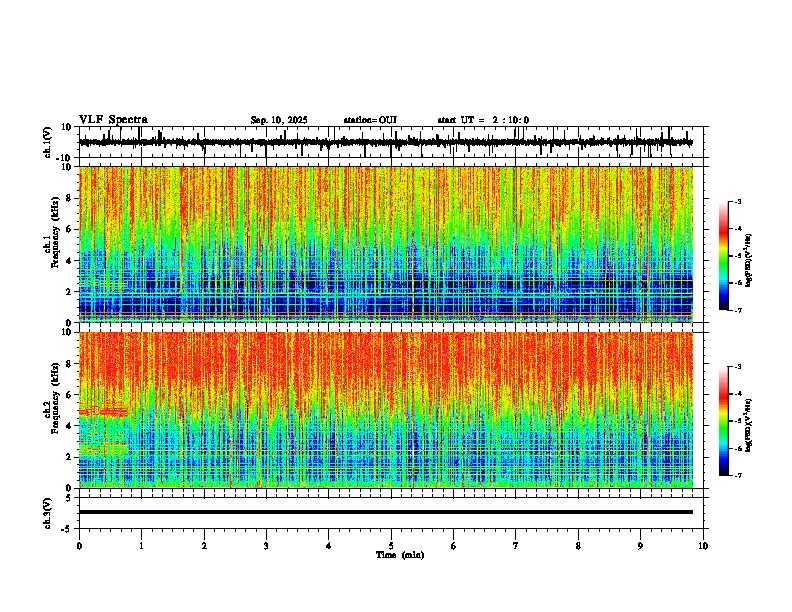The width and height of the screenshot is (792, 612).
Task: Click the ch.1 "Frequency (kHz)" axis label
Action: tap(55, 232)
